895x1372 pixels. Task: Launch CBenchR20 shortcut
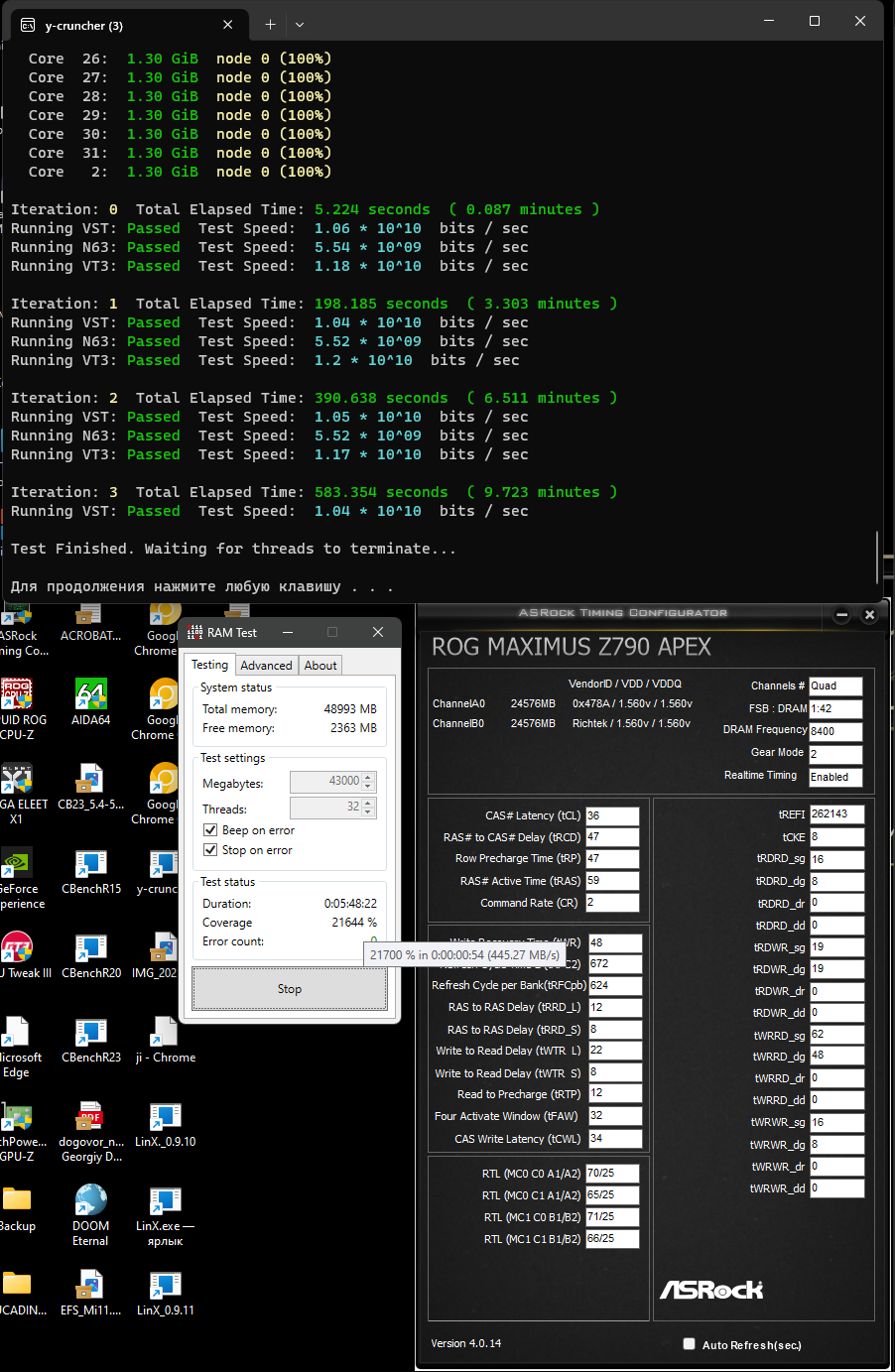[90, 955]
